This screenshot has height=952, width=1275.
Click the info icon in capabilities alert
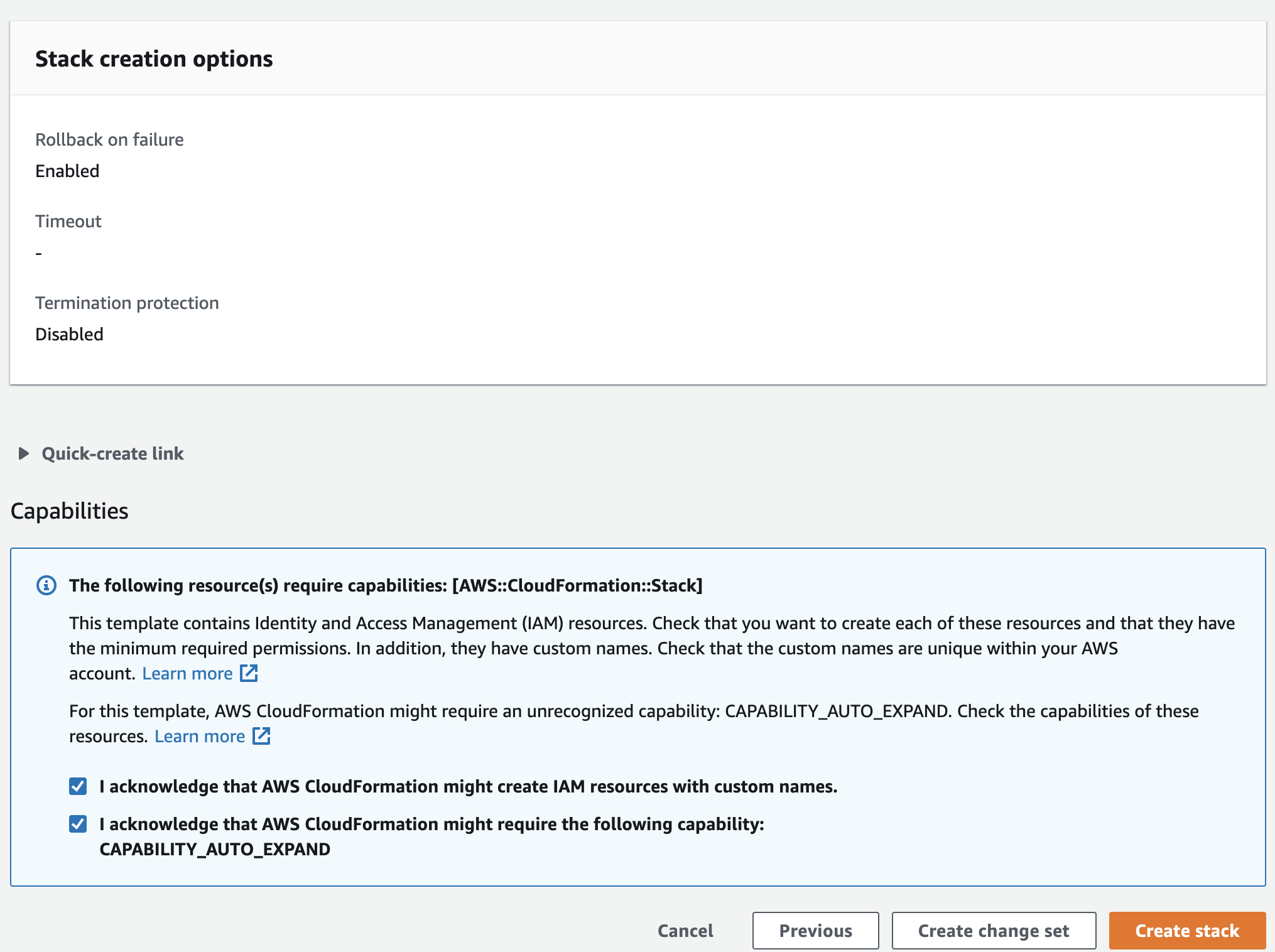(x=46, y=585)
